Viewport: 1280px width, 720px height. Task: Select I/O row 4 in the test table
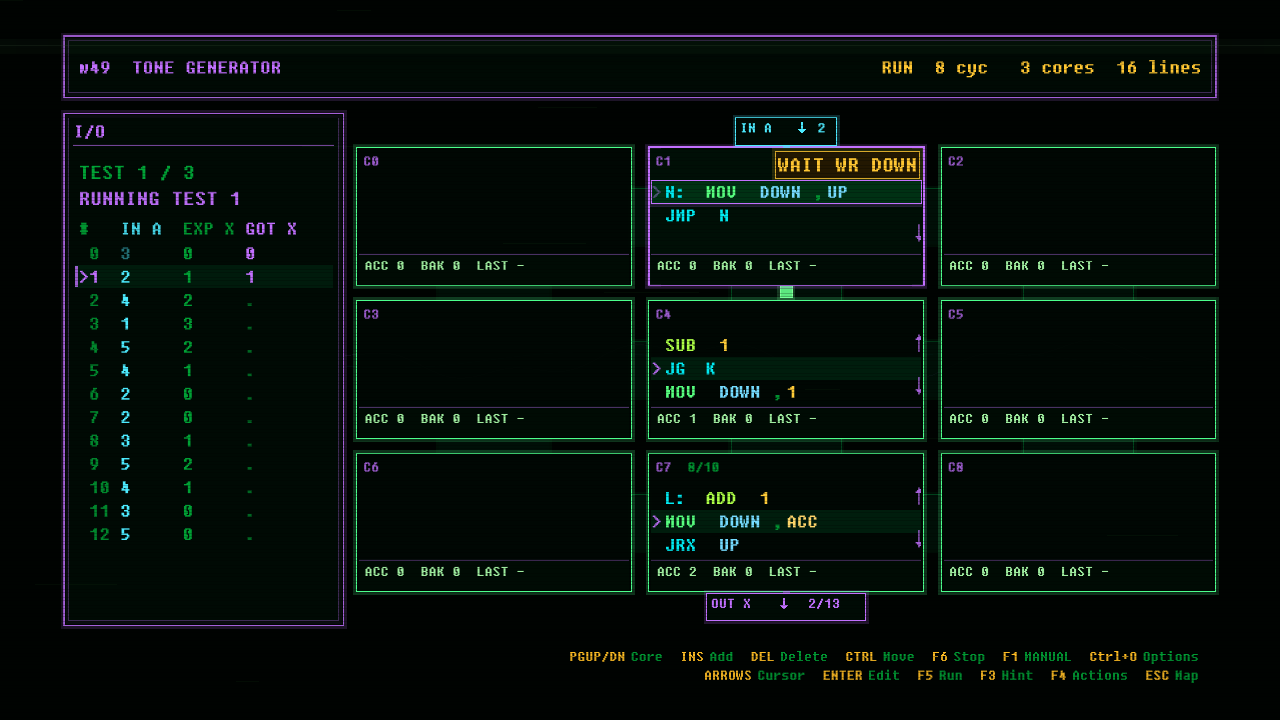pos(205,348)
